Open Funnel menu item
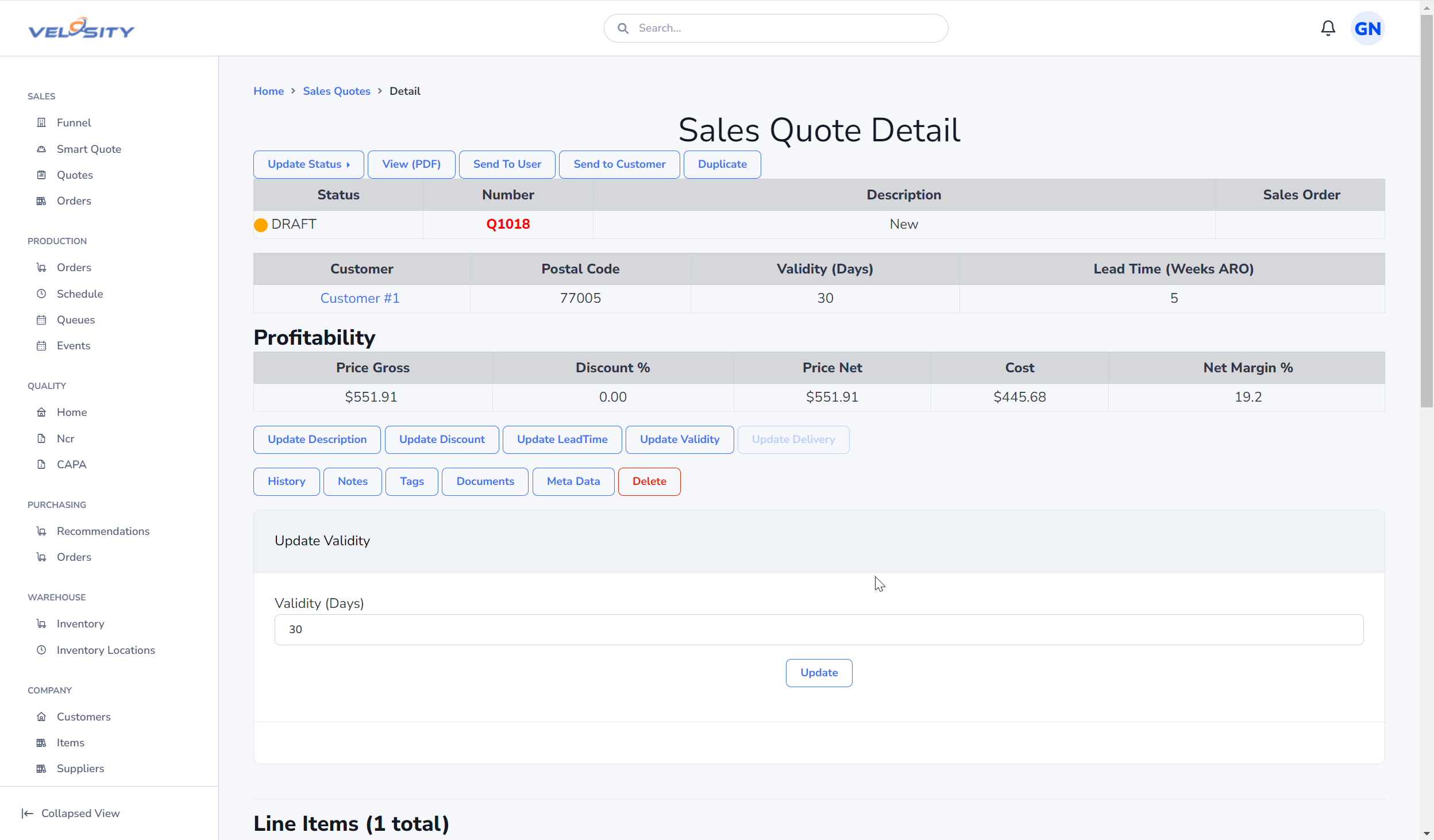The image size is (1434, 840). pyautogui.click(x=74, y=122)
